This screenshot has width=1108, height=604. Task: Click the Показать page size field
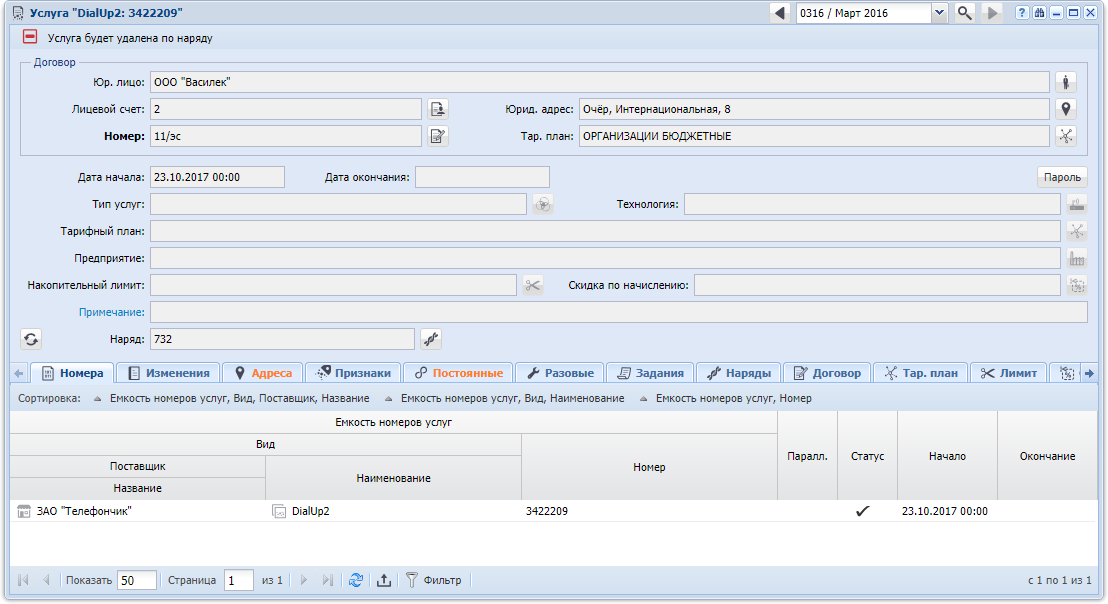[137, 580]
